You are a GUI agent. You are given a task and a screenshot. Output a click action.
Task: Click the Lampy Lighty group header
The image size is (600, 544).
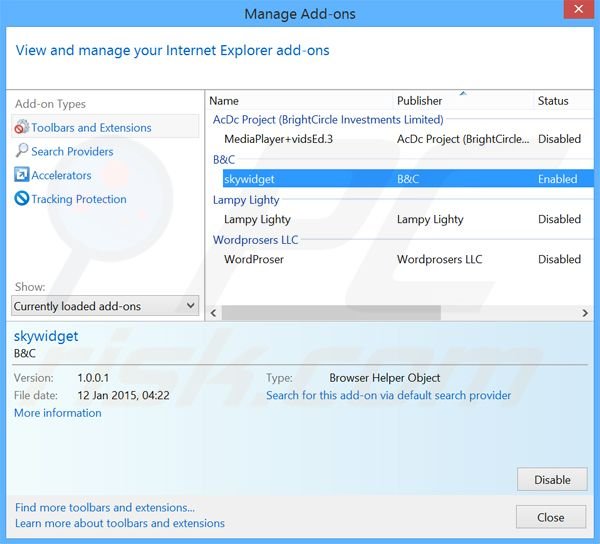[x=246, y=200]
